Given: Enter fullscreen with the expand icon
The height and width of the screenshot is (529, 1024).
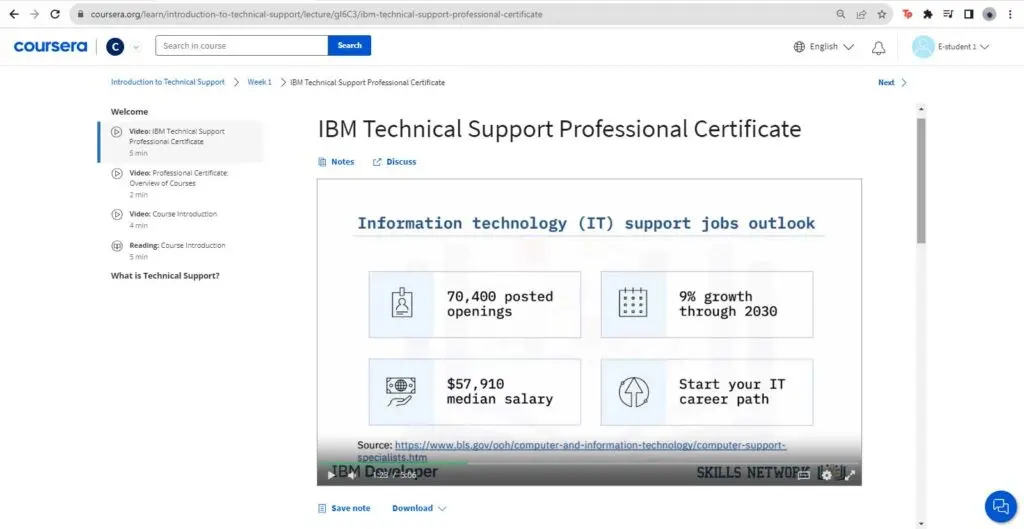Looking at the screenshot, I should (x=849, y=475).
